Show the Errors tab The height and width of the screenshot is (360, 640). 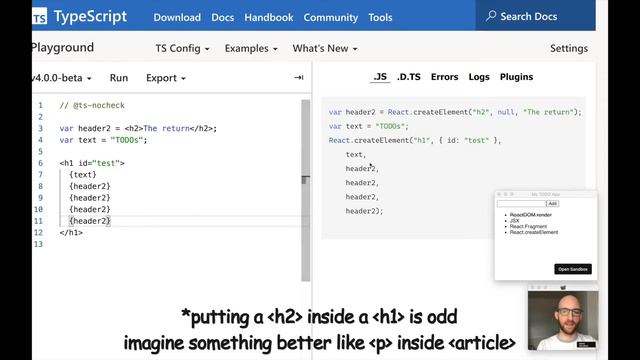tap(444, 77)
